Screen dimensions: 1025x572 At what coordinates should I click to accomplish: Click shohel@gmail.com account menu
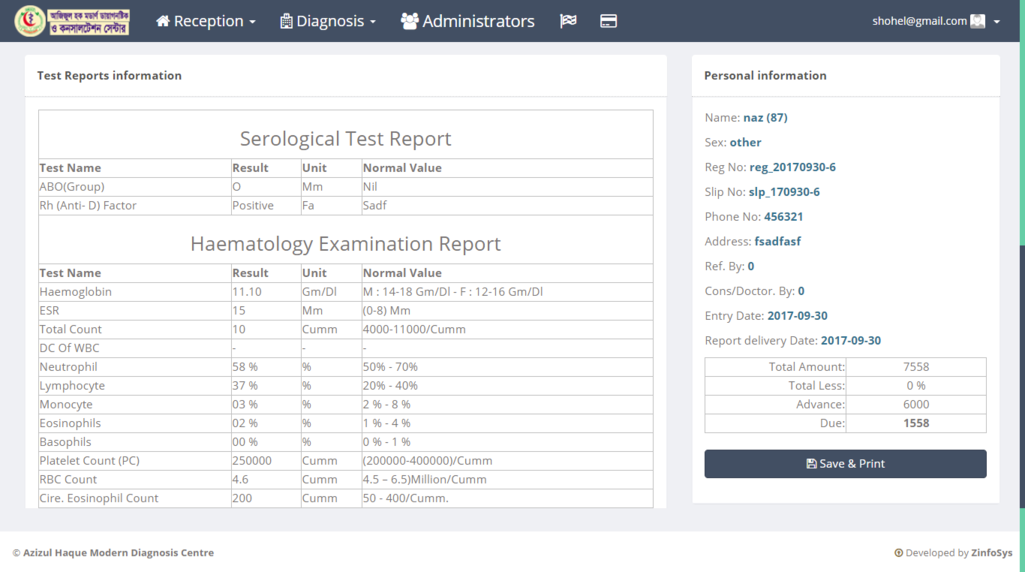pyautogui.click(x=919, y=21)
